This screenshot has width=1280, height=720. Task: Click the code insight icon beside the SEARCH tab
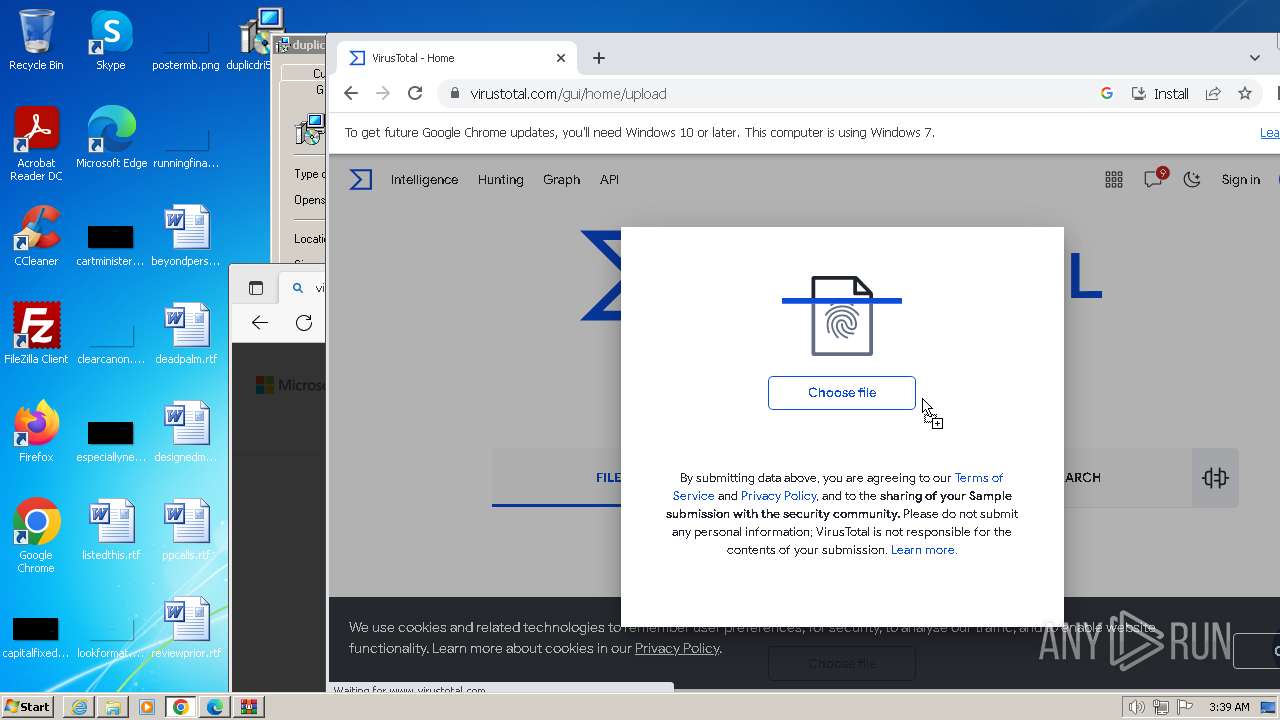(1215, 478)
